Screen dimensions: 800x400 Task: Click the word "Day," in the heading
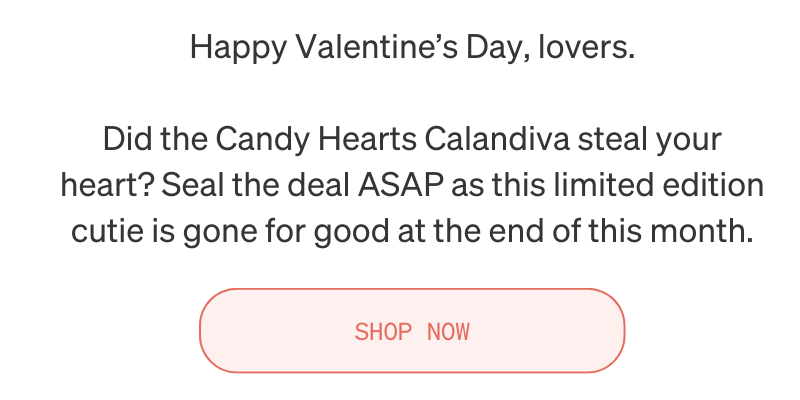[x=498, y=49]
